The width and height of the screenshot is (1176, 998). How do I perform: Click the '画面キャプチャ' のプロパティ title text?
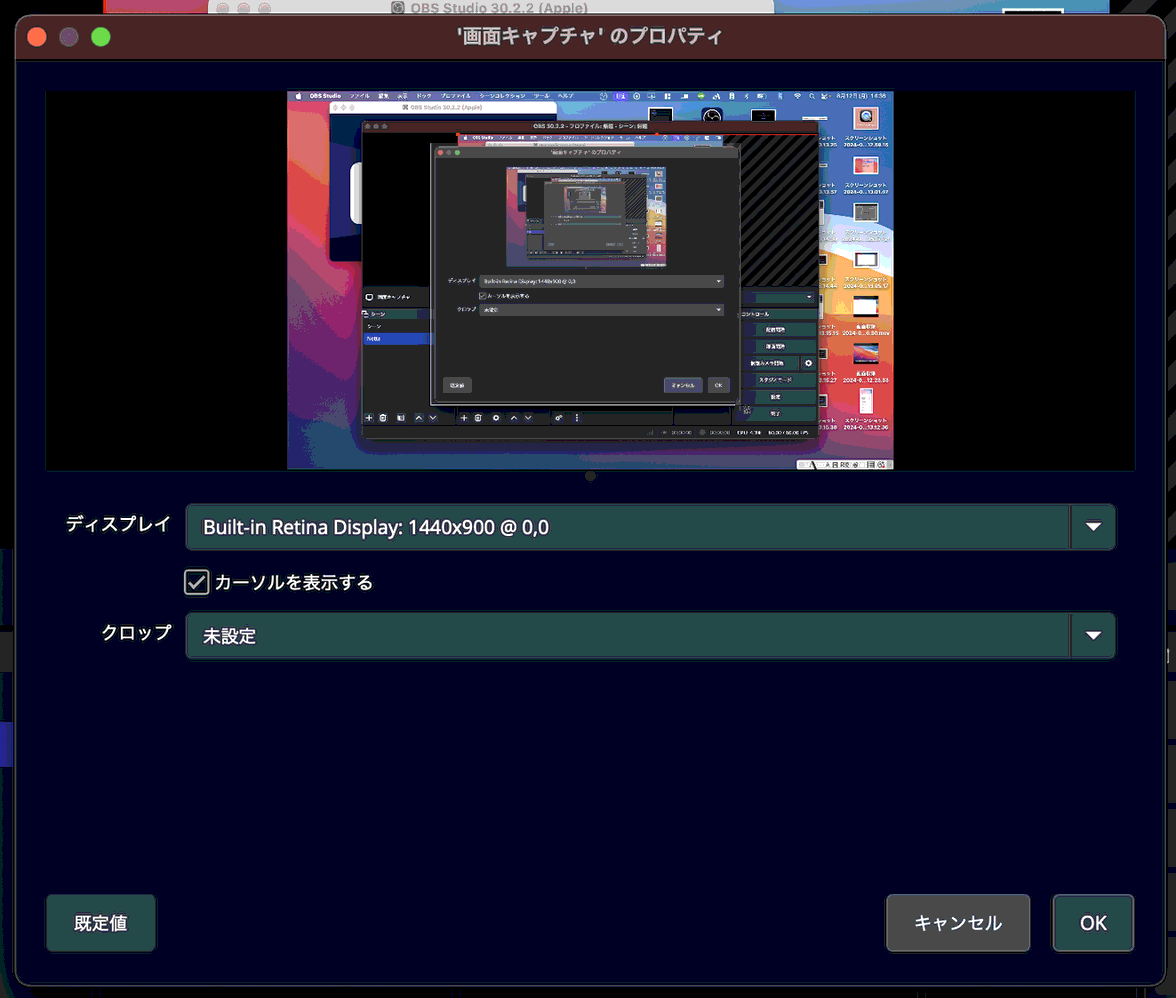tap(590, 36)
